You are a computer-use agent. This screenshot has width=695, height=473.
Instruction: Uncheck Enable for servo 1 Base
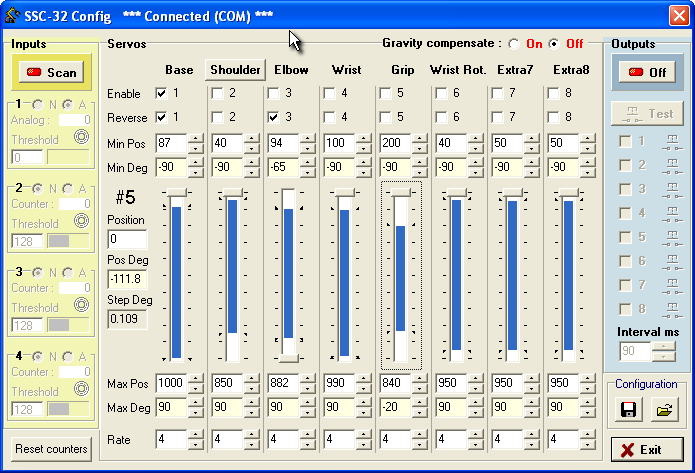coord(161,94)
